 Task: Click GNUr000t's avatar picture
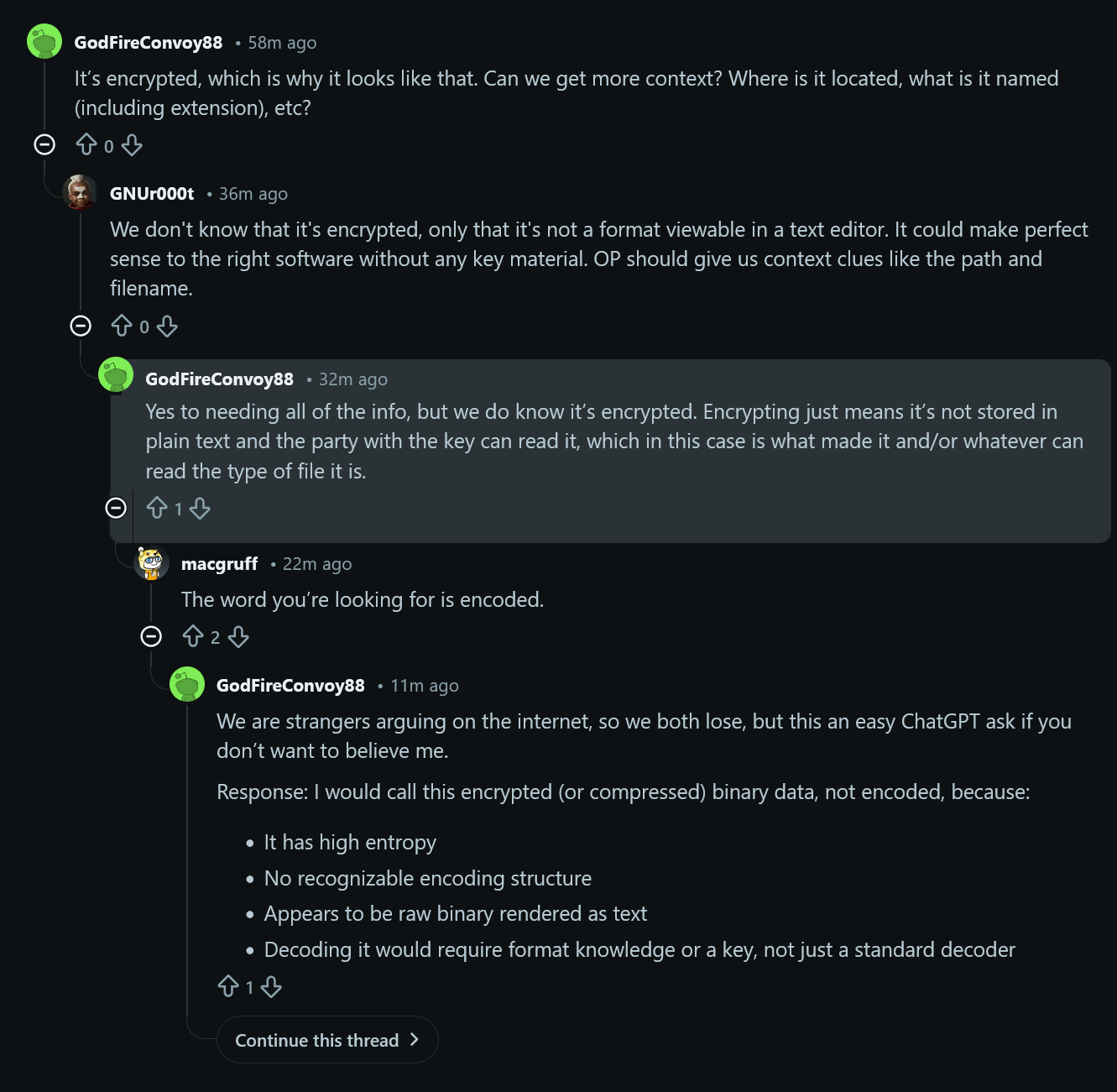point(81,193)
